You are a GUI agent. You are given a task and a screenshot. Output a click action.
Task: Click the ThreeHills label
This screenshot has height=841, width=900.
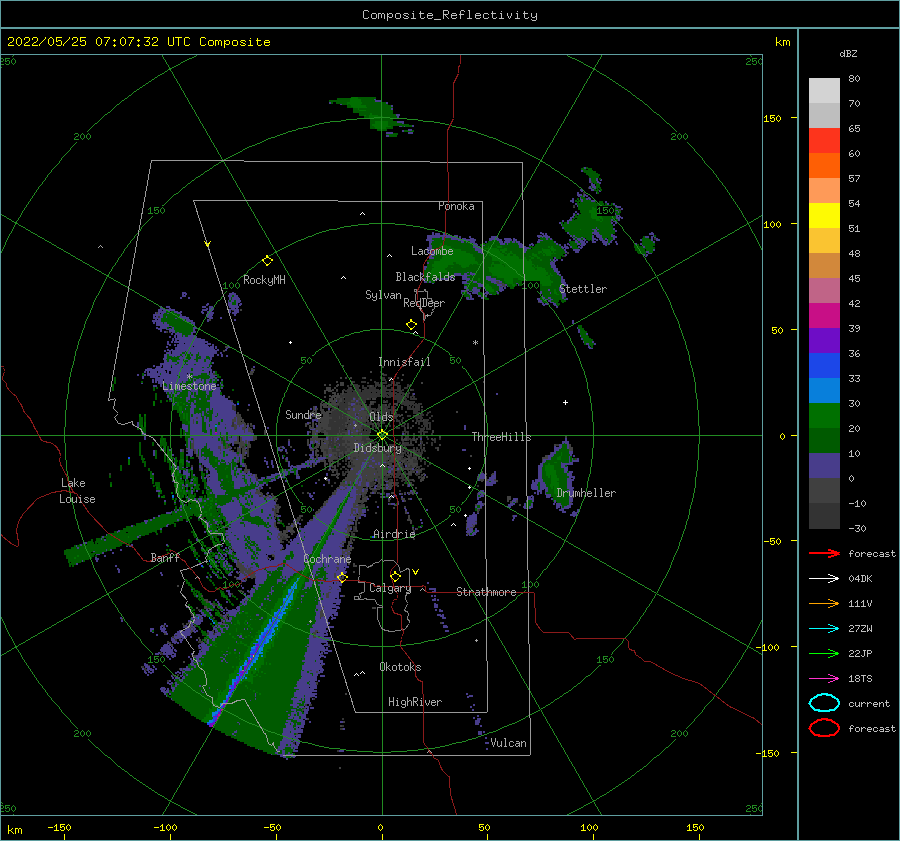point(501,437)
